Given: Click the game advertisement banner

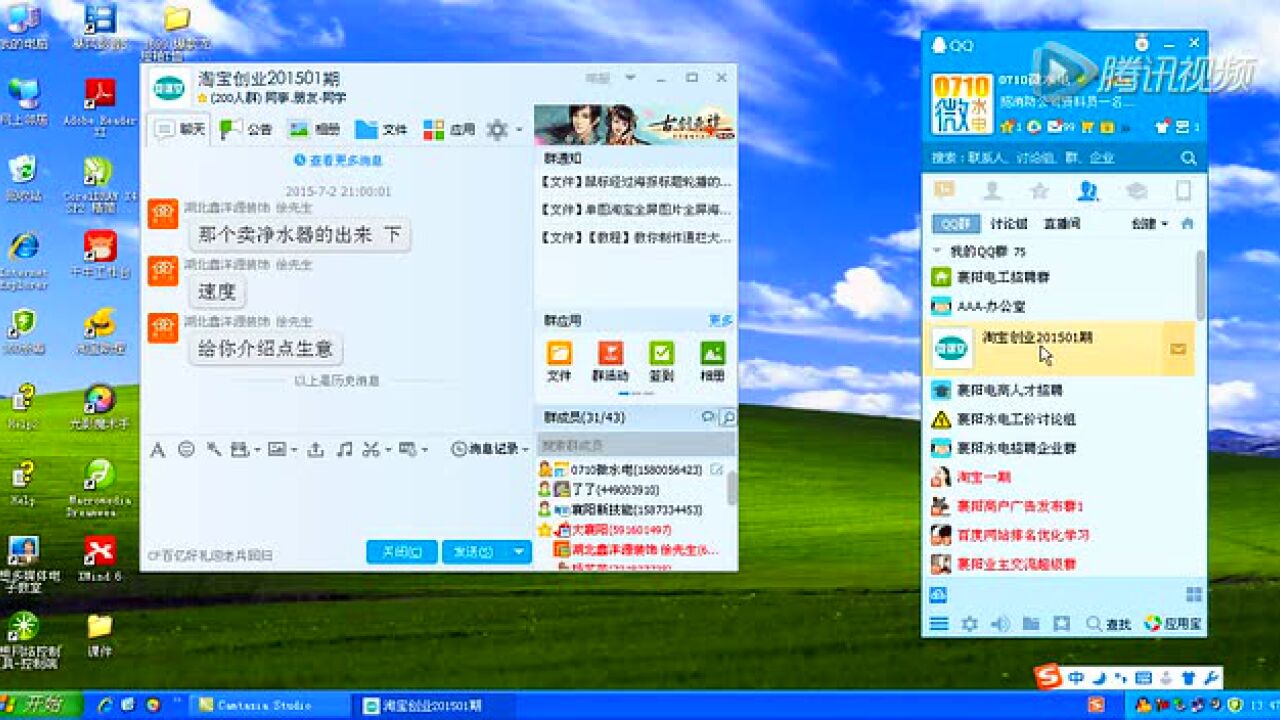Looking at the screenshot, I should point(635,125).
